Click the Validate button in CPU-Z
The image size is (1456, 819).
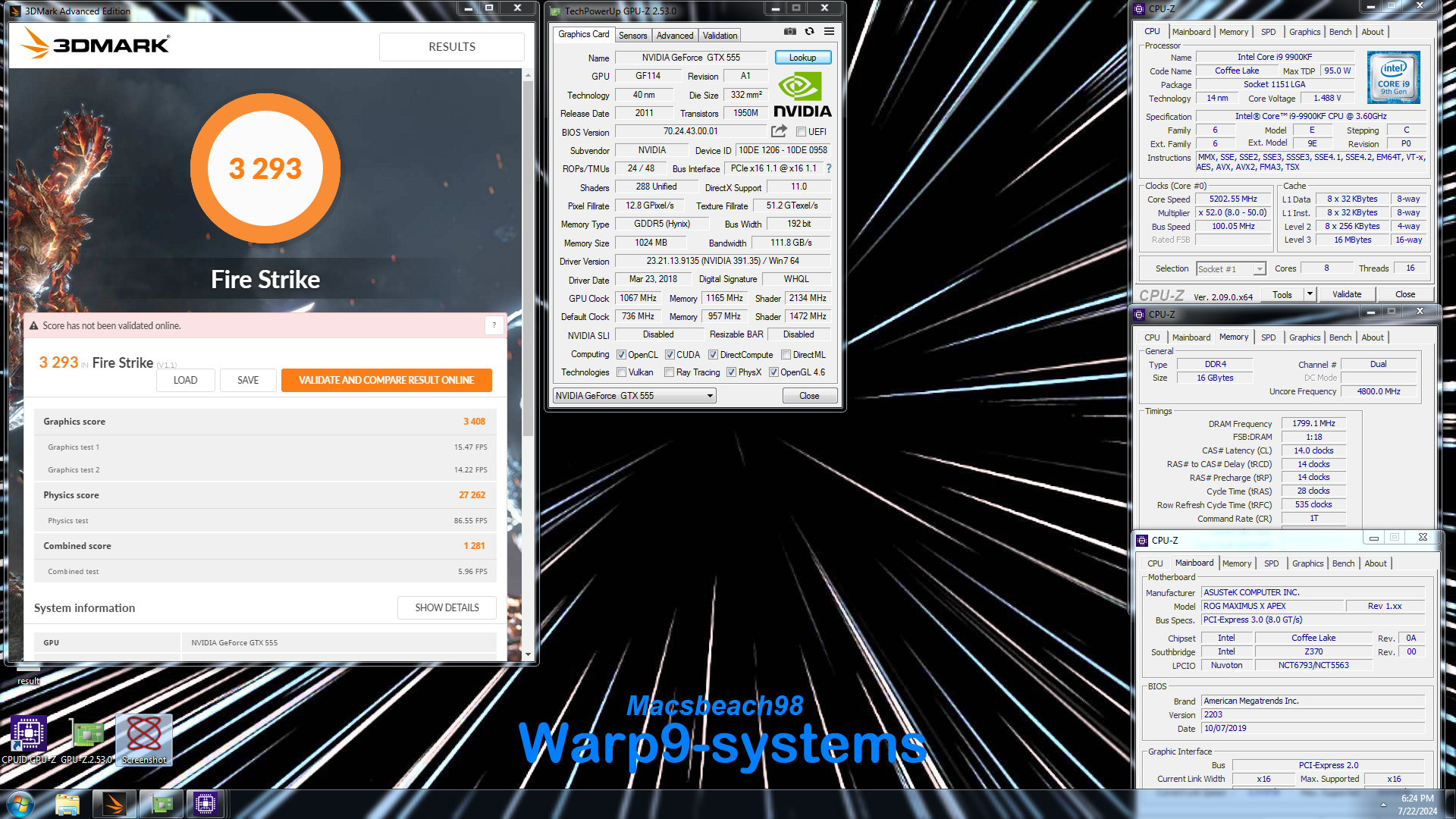click(1347, 294)
